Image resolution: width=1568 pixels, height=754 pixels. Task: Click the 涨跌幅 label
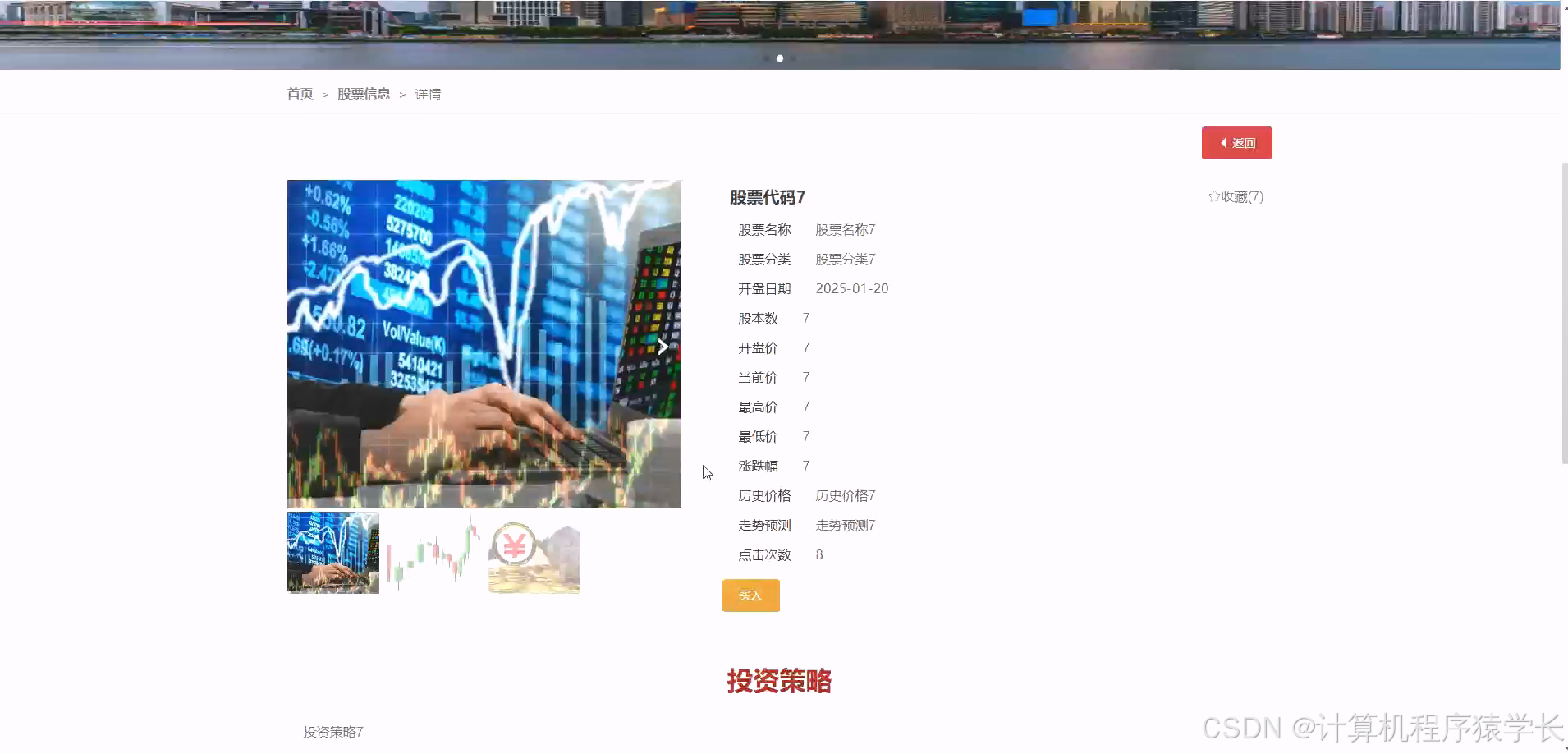tap(758, 467)
